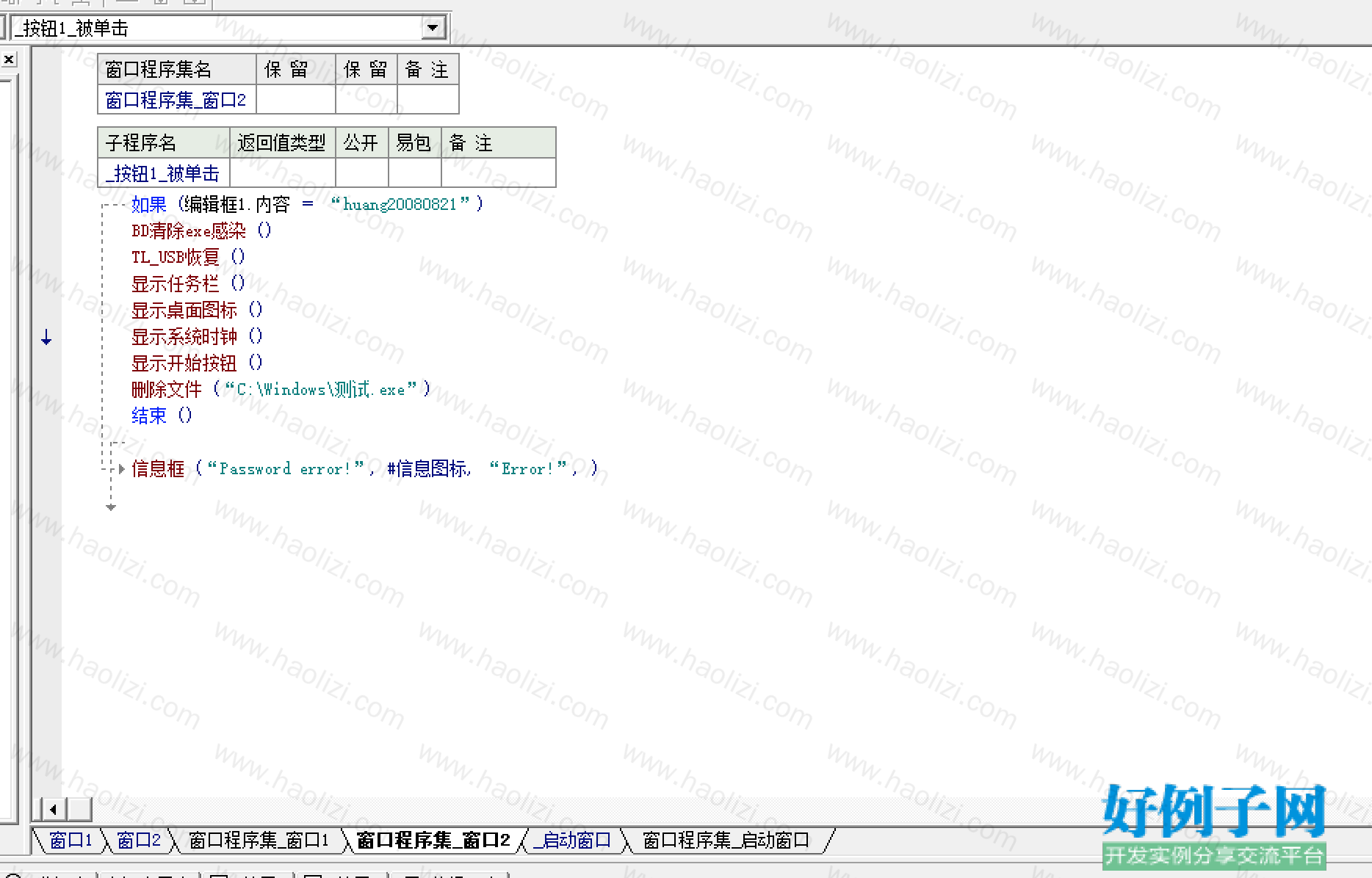This screenshot has width=1372, height=878.
Task: Click the flow arrow before 信息框 line
Action: click(x=121, y=468)
